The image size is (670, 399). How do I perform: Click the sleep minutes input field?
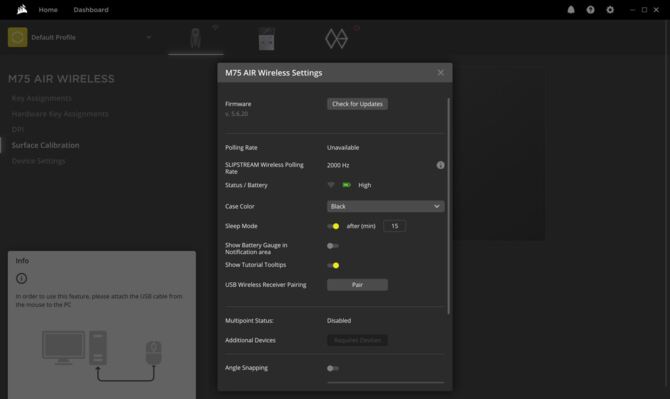click(x=394, y=226)
